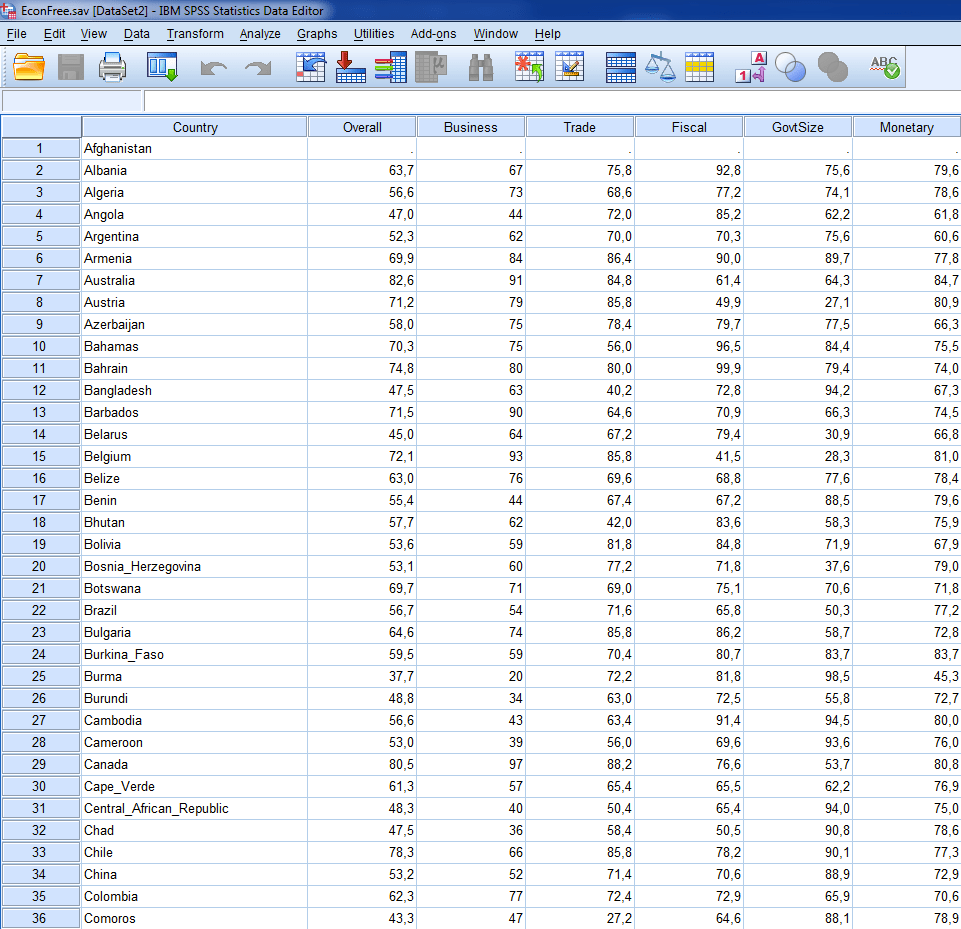Click the Go to case icon
The height and width of the screenshot is (929, 961).
click(x=311, y=67)
